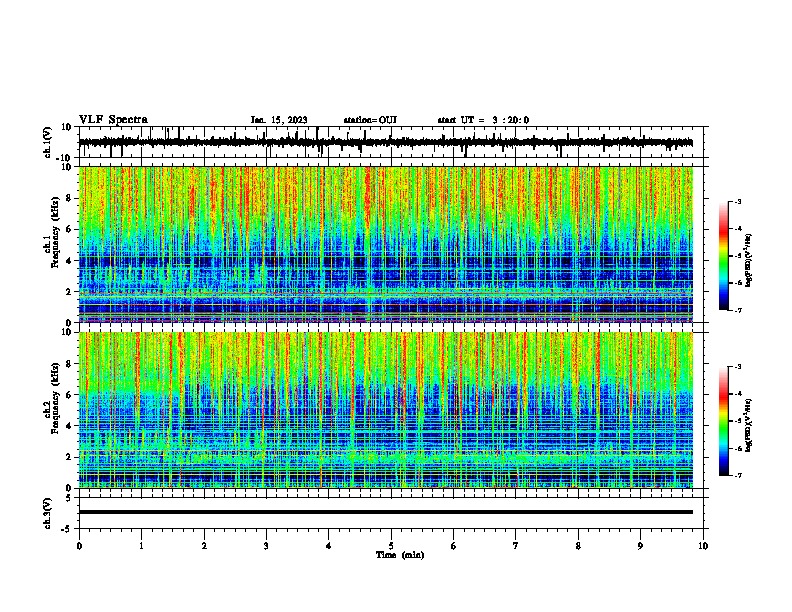Click the "4" frequency tick of ch.1 spectrogram

(x=69, y=261)
